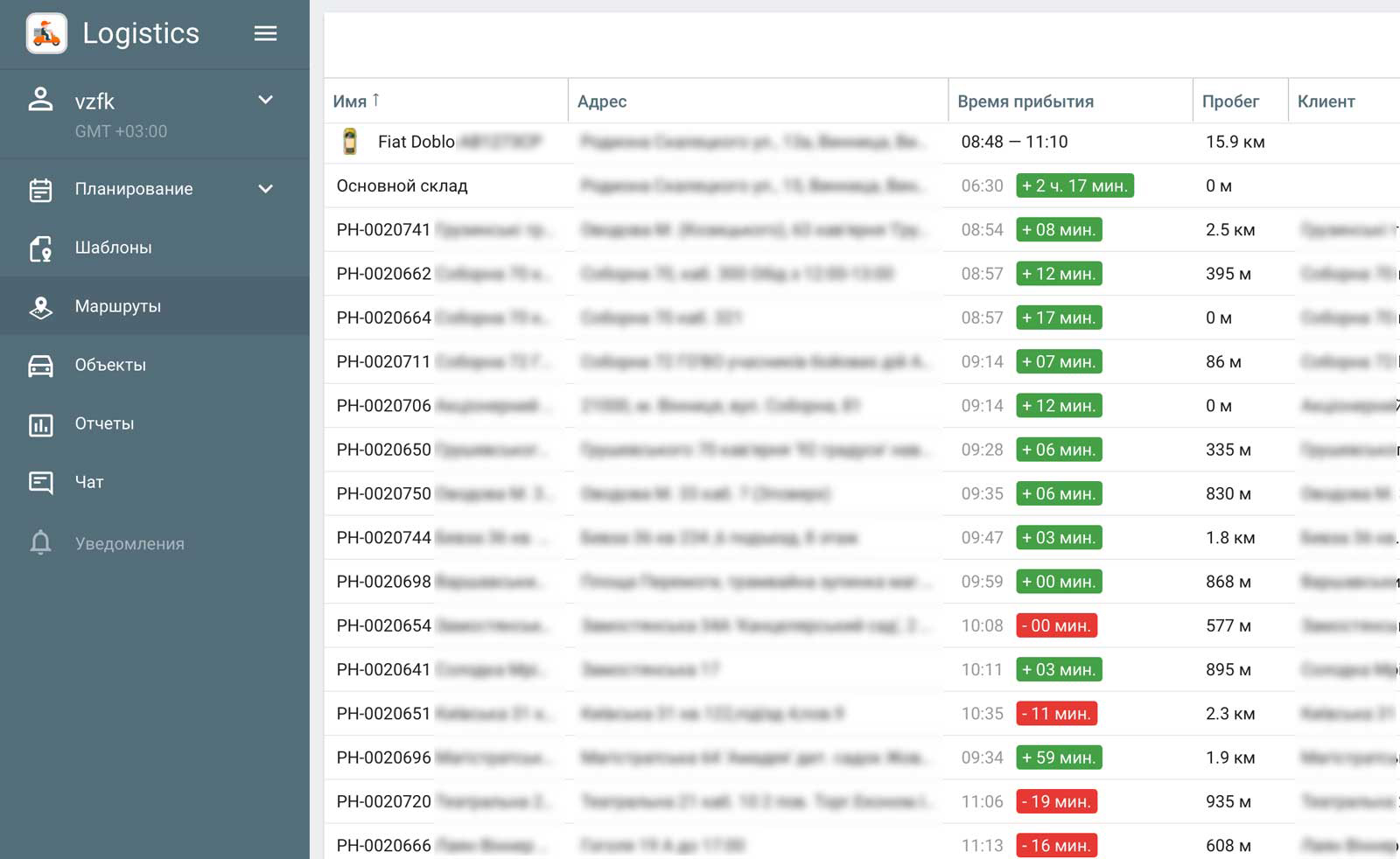Viewport: 1400px width, 859px height.
Task: Select order PH-0020662
Action: (x=862, y=274)
